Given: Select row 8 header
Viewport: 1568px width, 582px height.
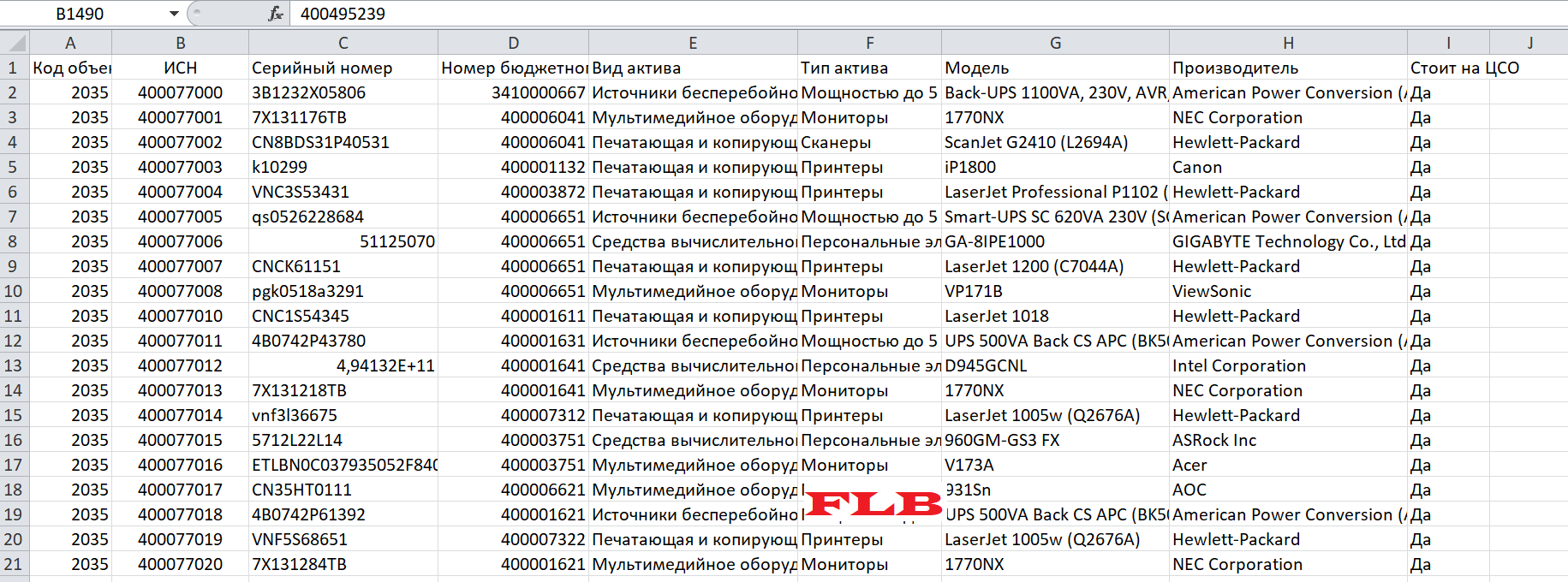Looking at the screenshot, I should [x=14, y=241].
